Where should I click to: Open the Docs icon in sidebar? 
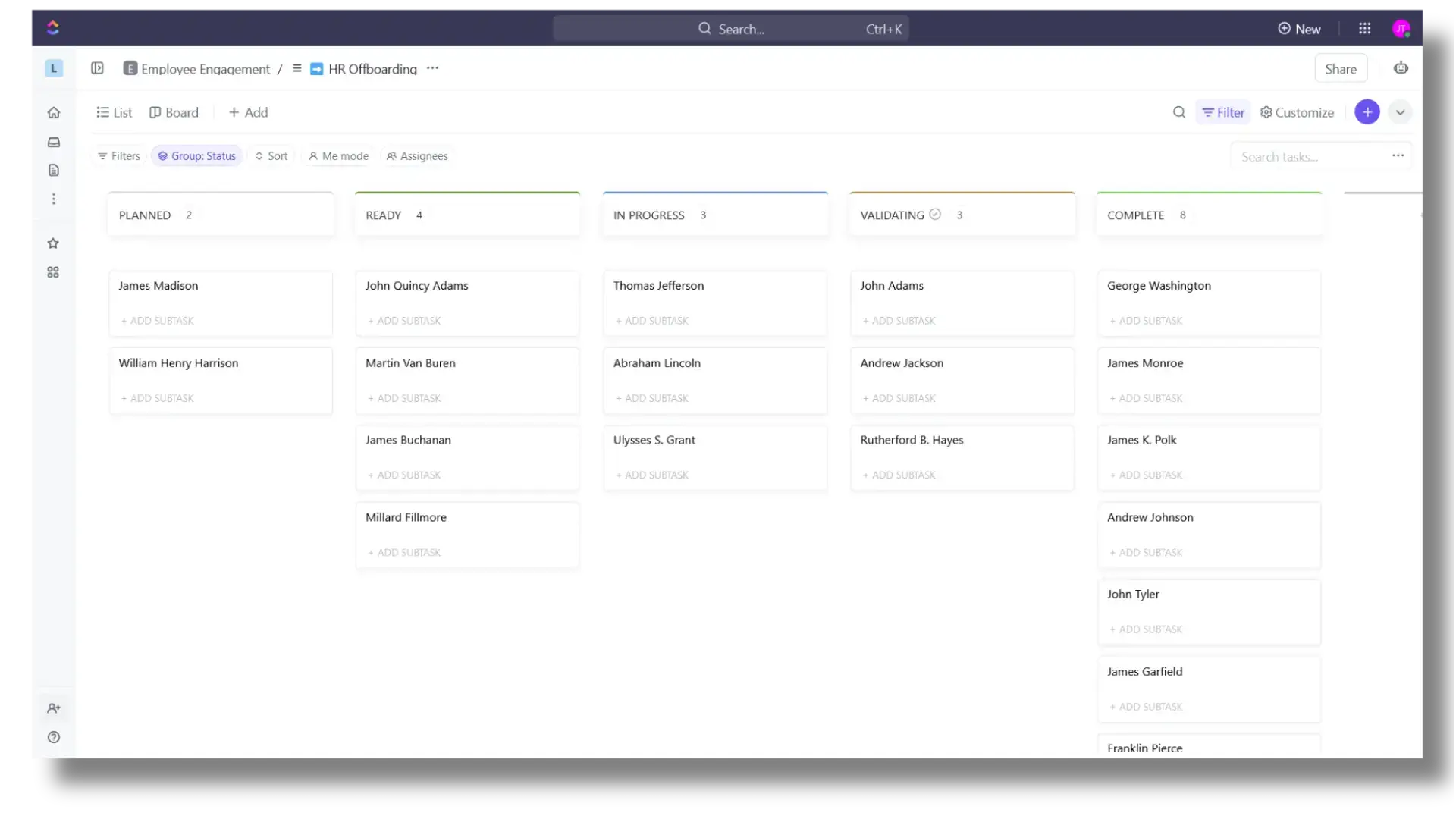[53, 170]
